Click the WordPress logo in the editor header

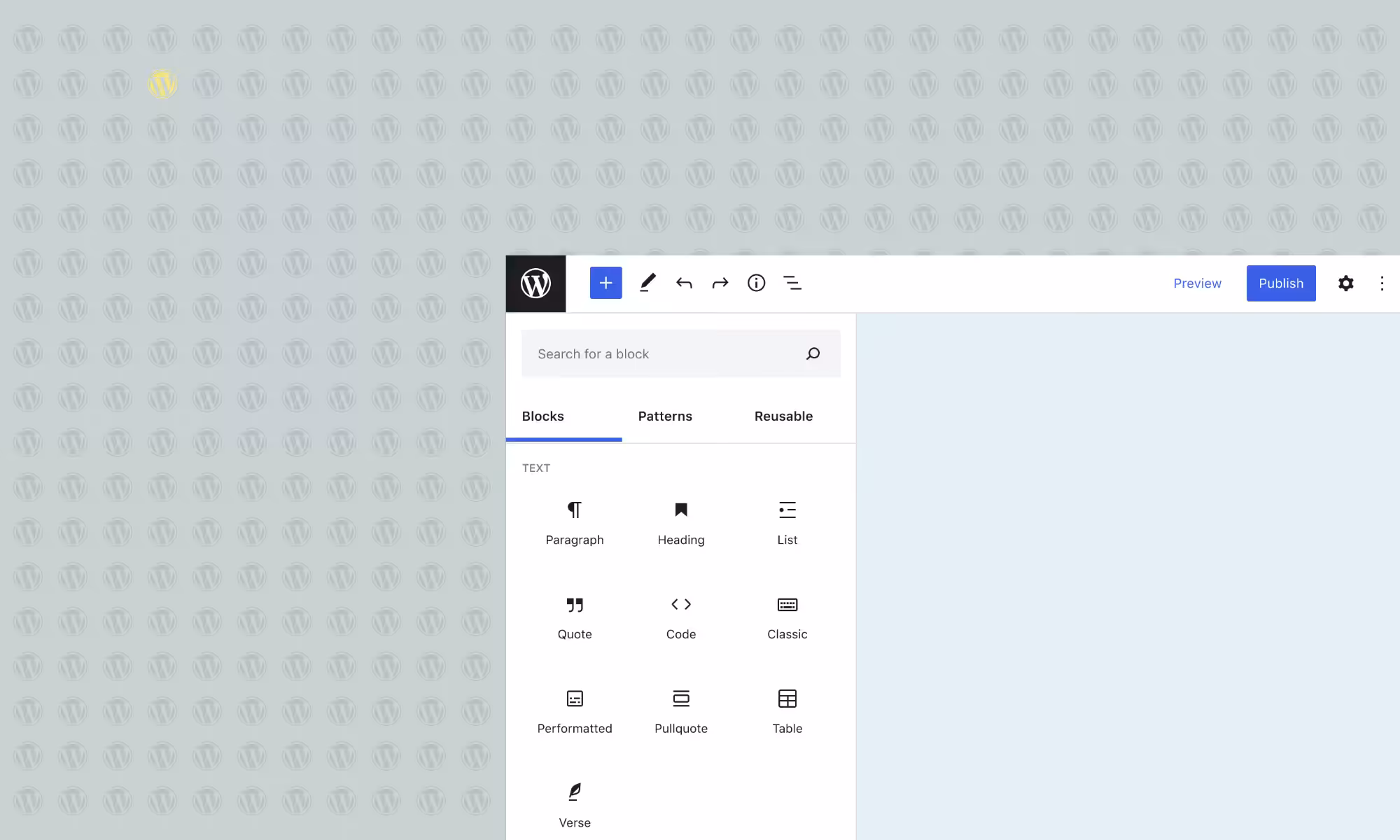click(535, 283)
